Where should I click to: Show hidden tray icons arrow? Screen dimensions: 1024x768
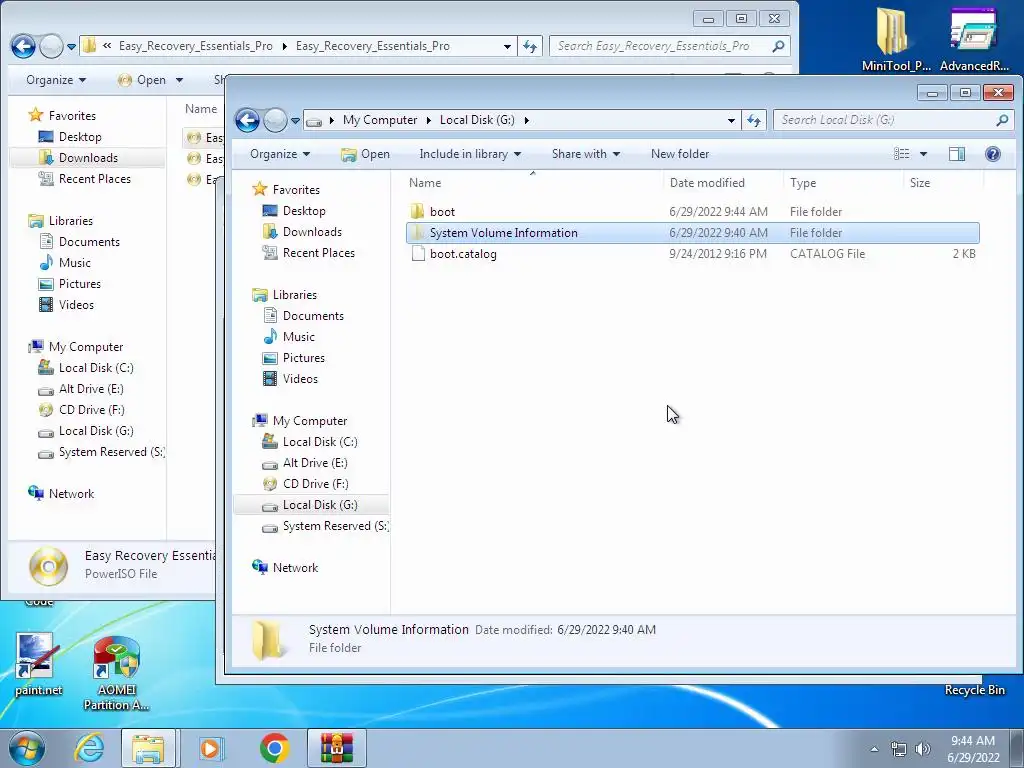tap(874, 749)
